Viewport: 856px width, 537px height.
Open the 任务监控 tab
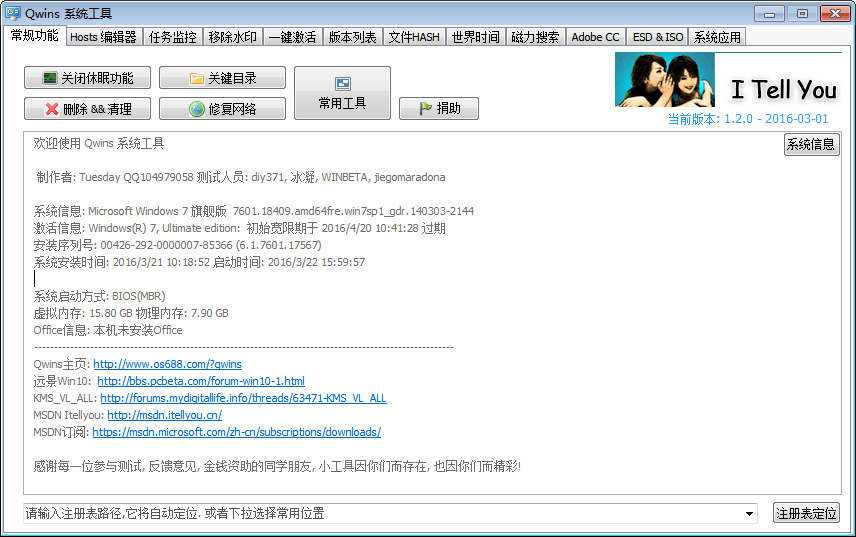(x=173, y=37)
